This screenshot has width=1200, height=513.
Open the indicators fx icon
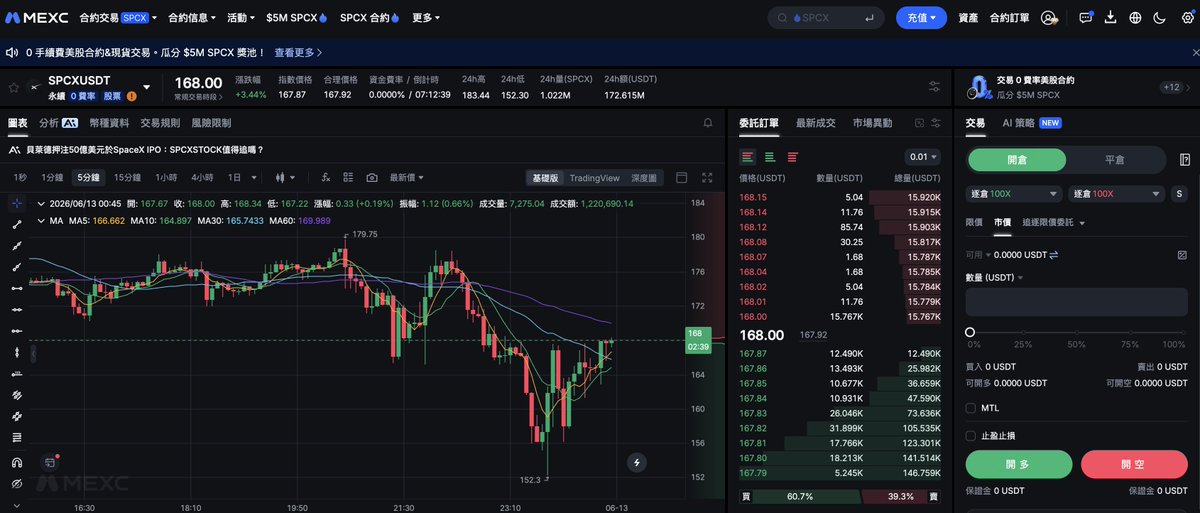(x=325, y=177)
